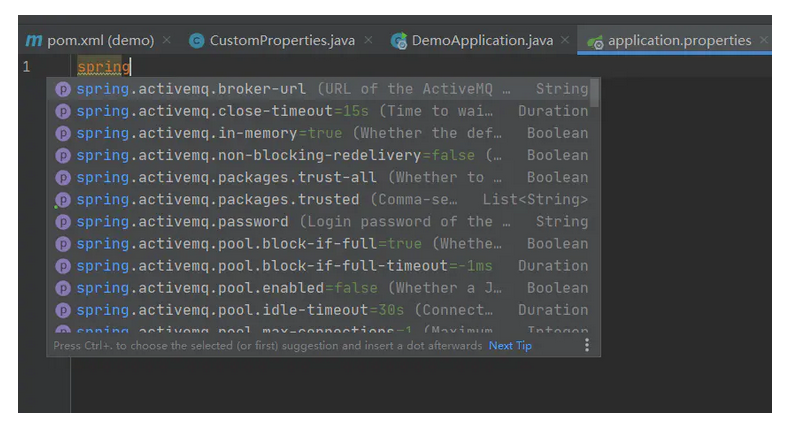Viewport: 786px width, 432px height.
Task: Choose spring.activemq.pool.block-if-full-timeout suggestion
Action: (x=319, y=266)
